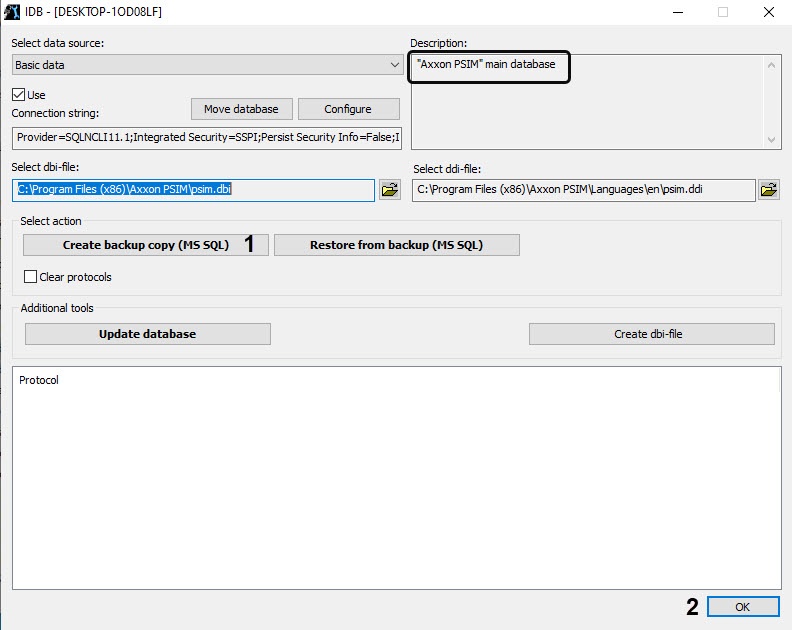Click the IDB application icon in title bar
The height and width of the screenshot is (630, 792).
coord(12,12)
